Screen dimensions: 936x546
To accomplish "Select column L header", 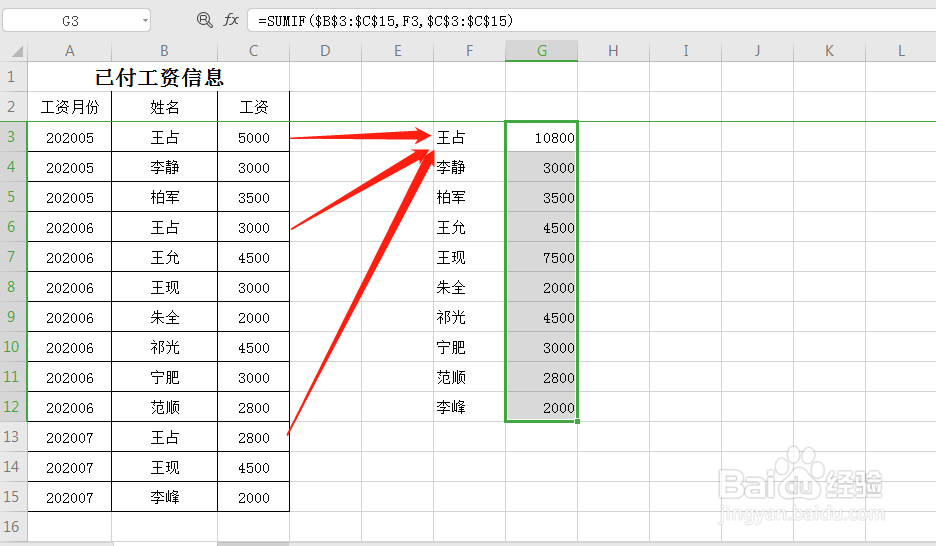I will (901, 51).
